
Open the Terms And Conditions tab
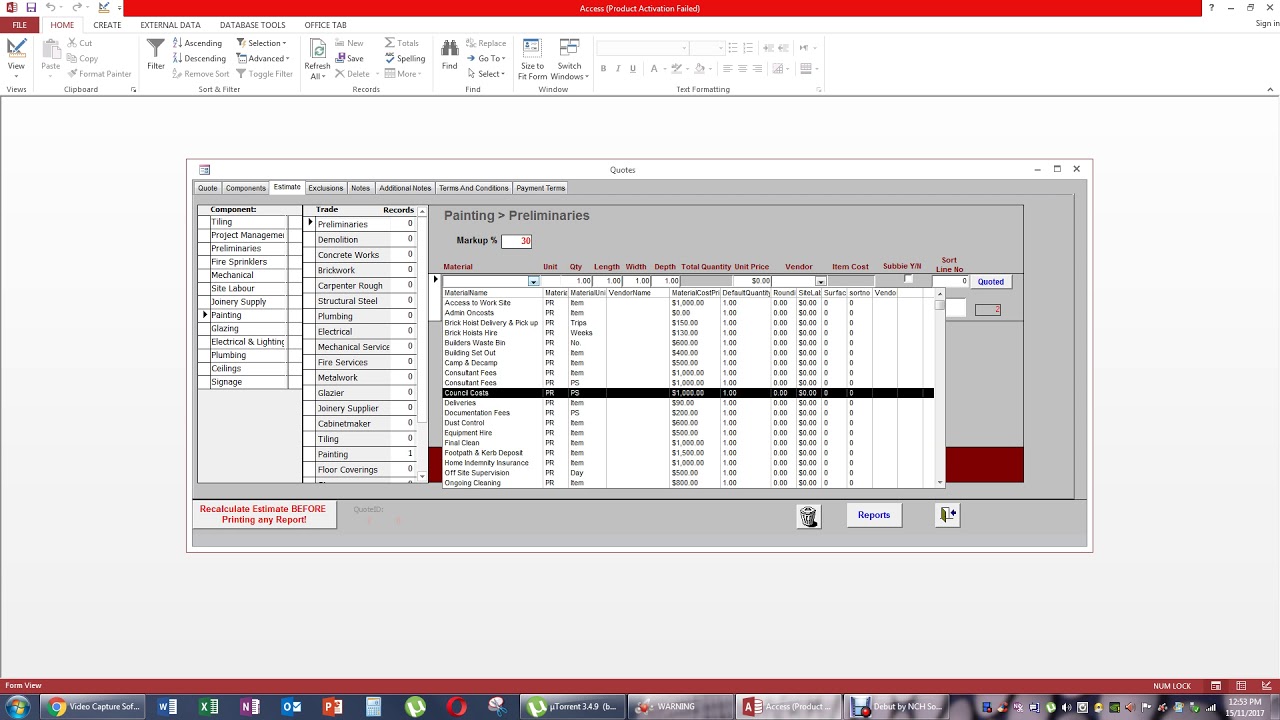point(473,188)
